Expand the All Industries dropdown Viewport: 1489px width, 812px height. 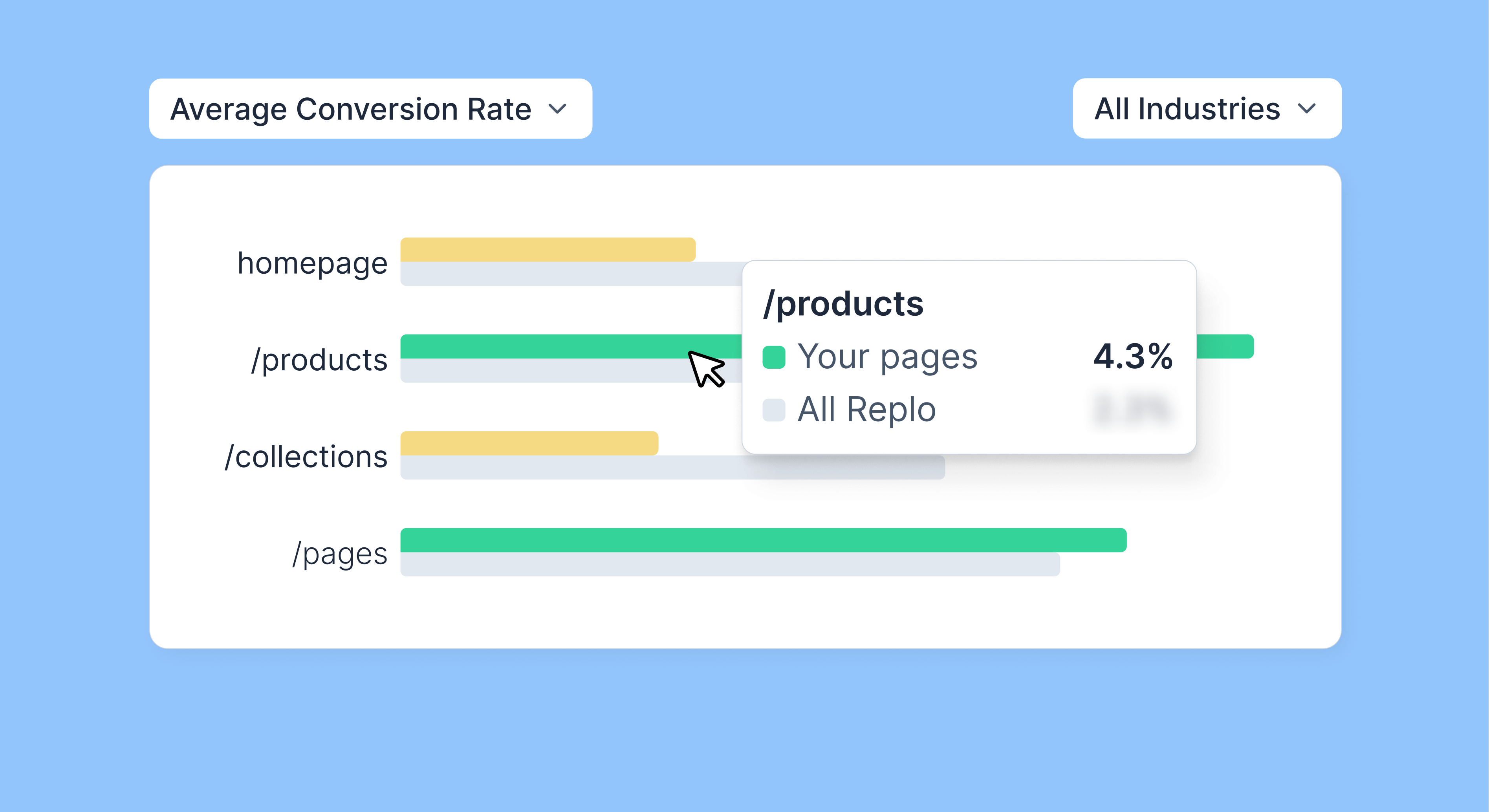point(1206,109)
